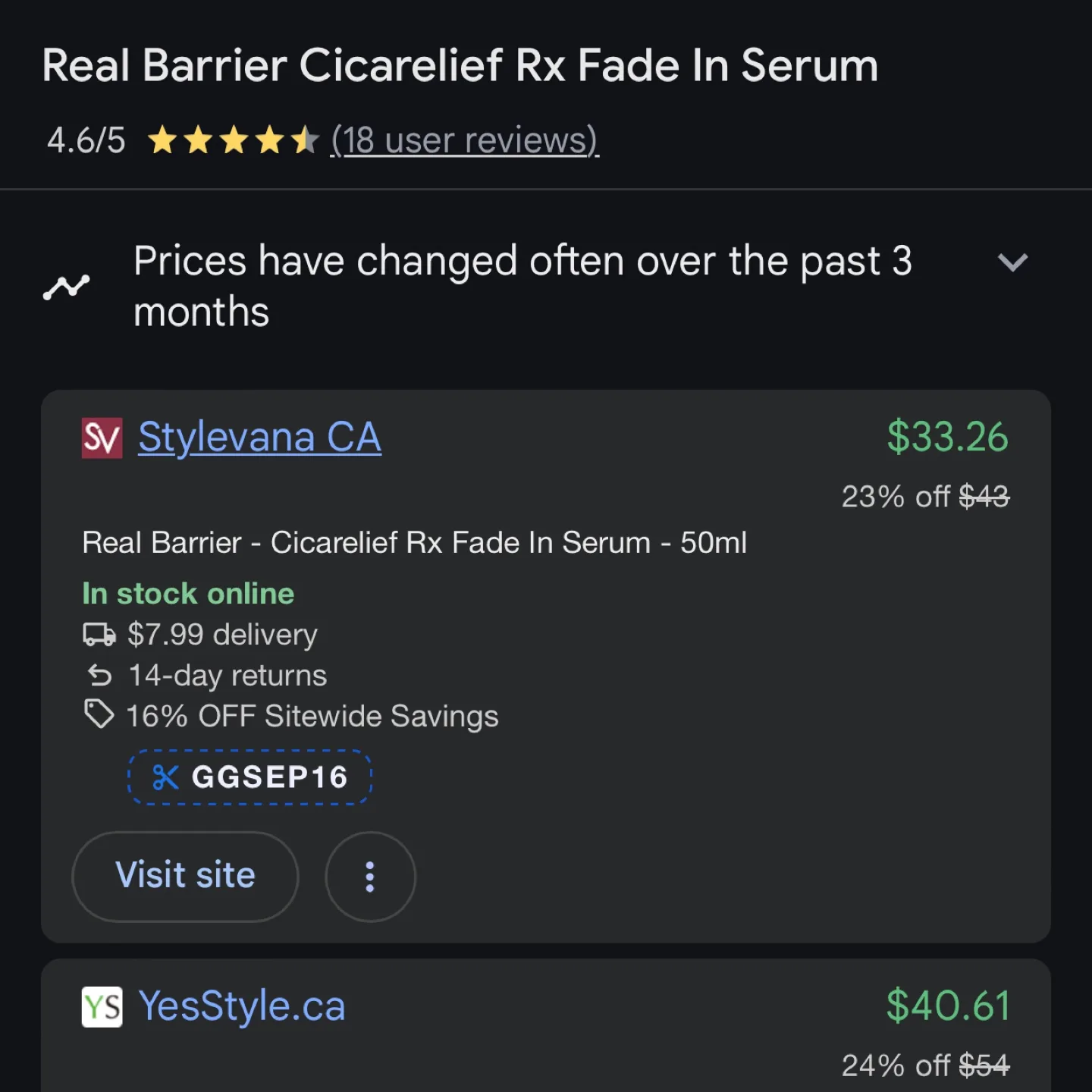Open the 18 user reviews link
The image size is (1092, 1092).
(x=464, y=140)
